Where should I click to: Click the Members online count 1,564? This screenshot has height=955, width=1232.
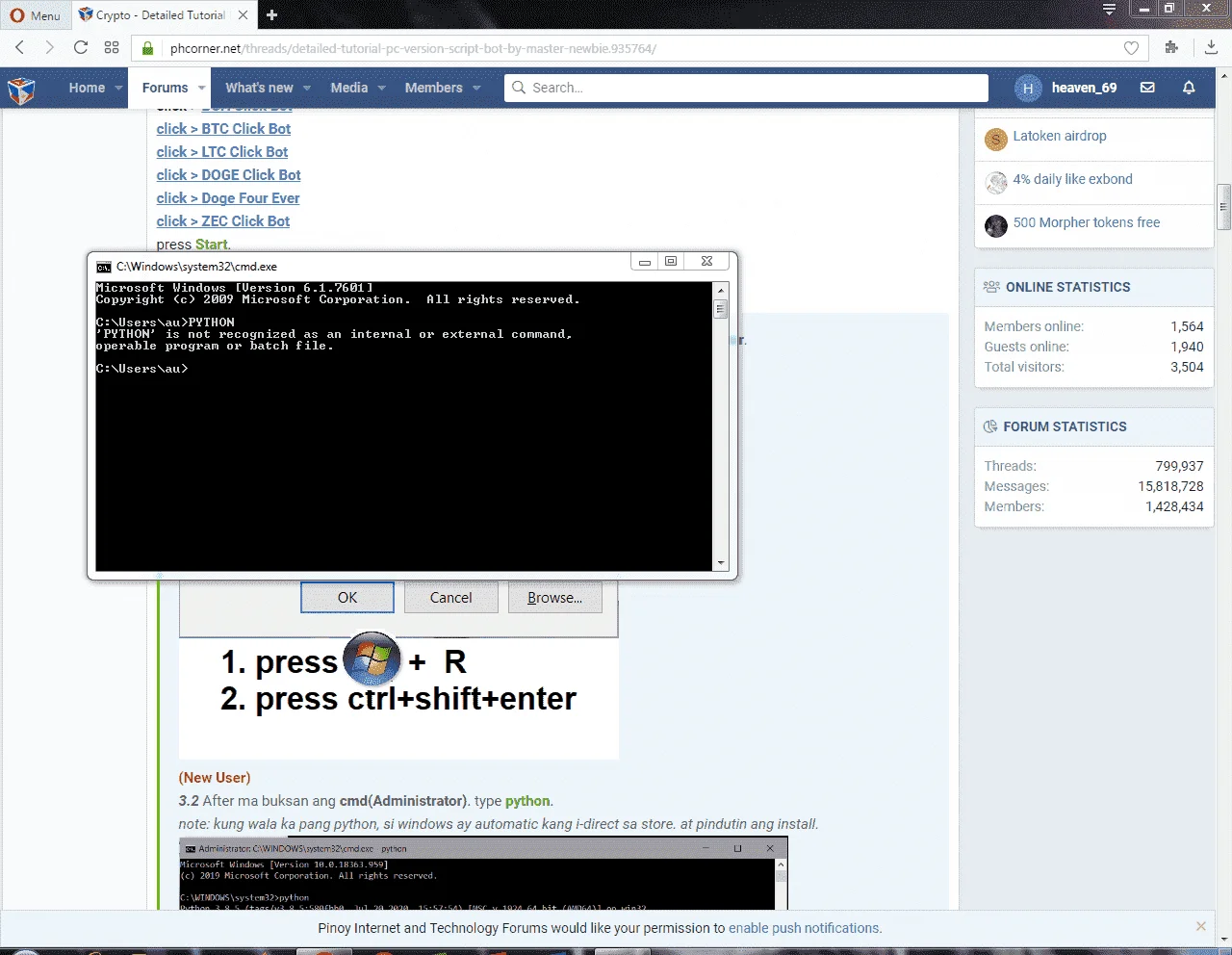tap(1187, 326)
